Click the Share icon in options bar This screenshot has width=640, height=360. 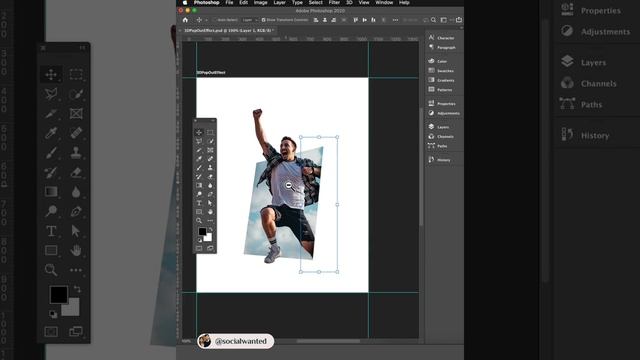click(x=459, y=20)
